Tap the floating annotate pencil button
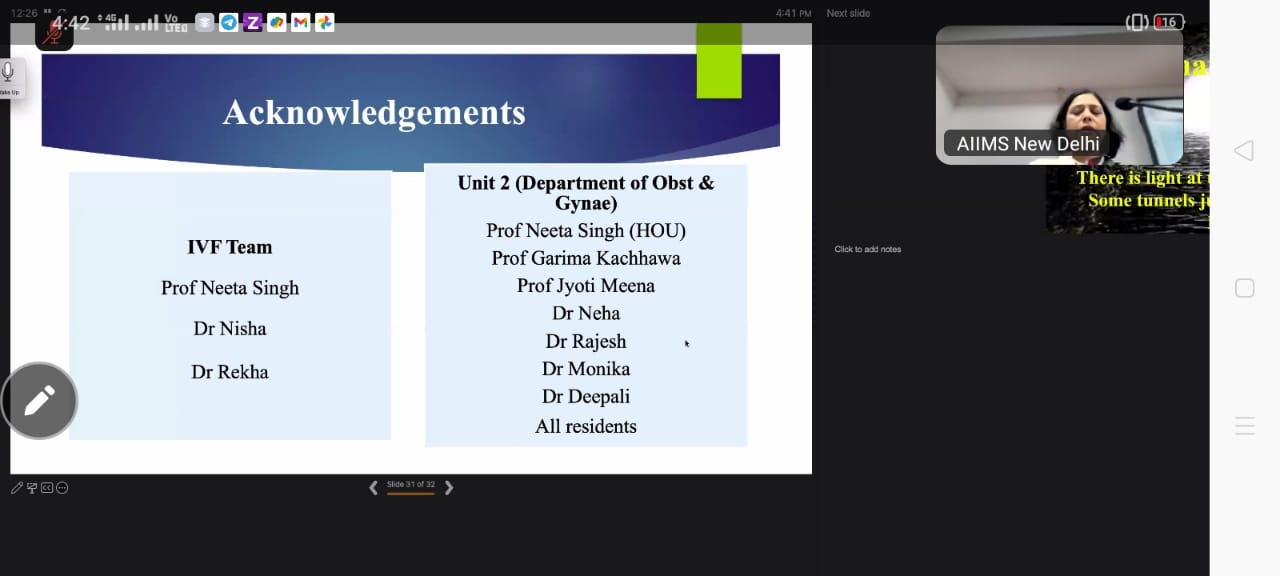Screen dimensions: 1280x576 point(39,401)
